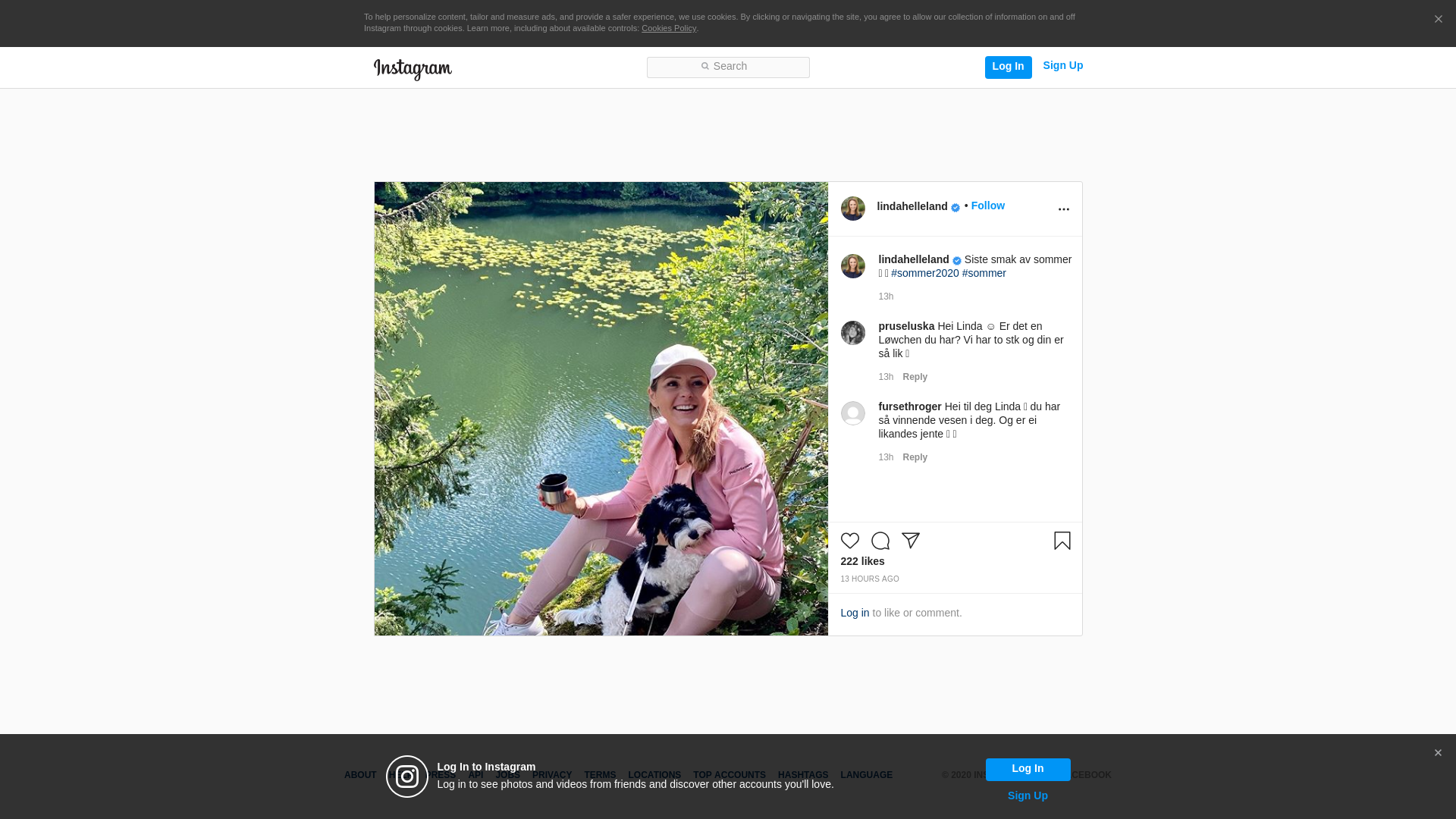Reply to pruseluska's comment

(x=915, y=377)
